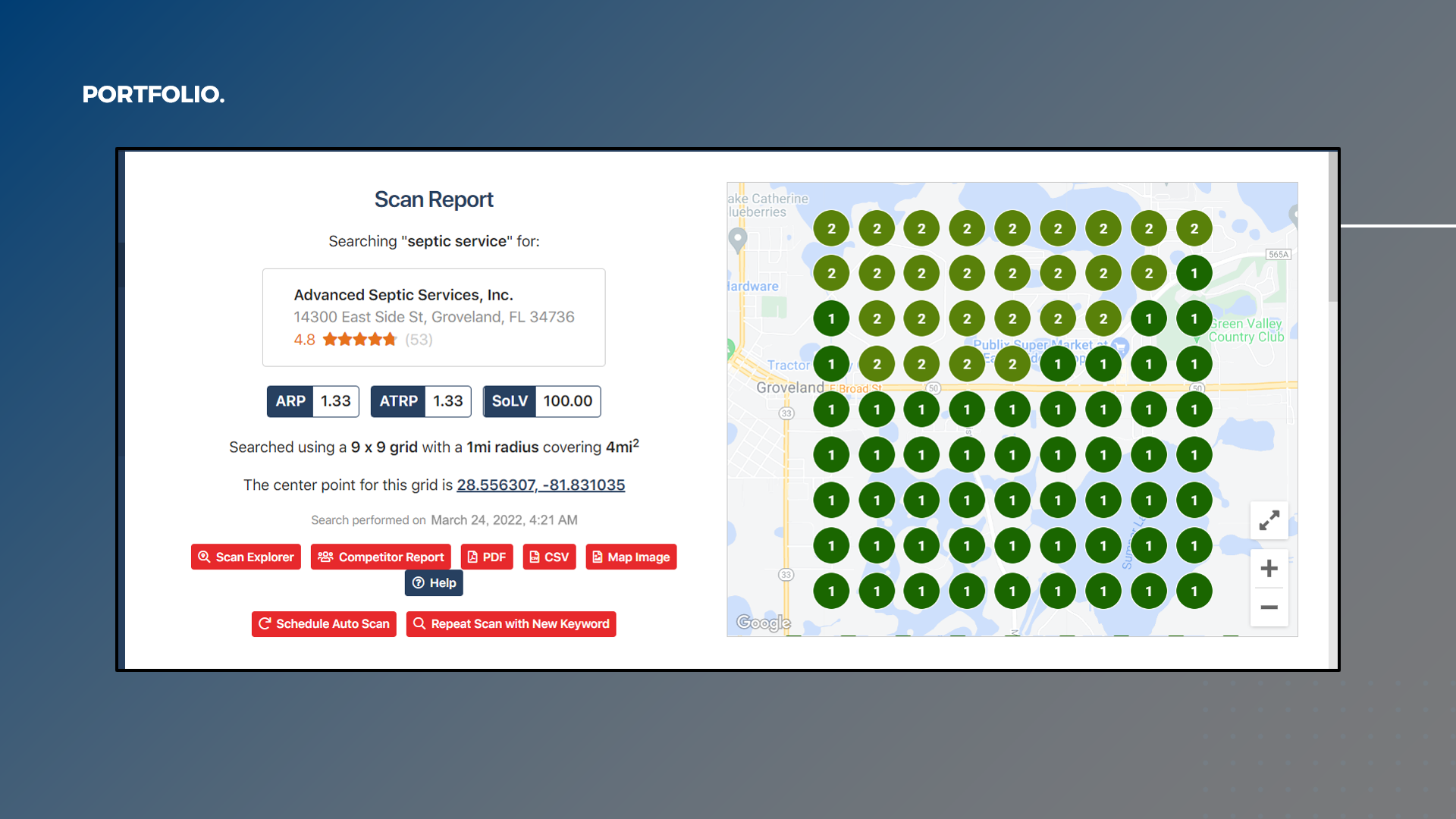Screen dimensions: 1456x819
Task: Click the Google logo on the map
Action: point(763,623)
